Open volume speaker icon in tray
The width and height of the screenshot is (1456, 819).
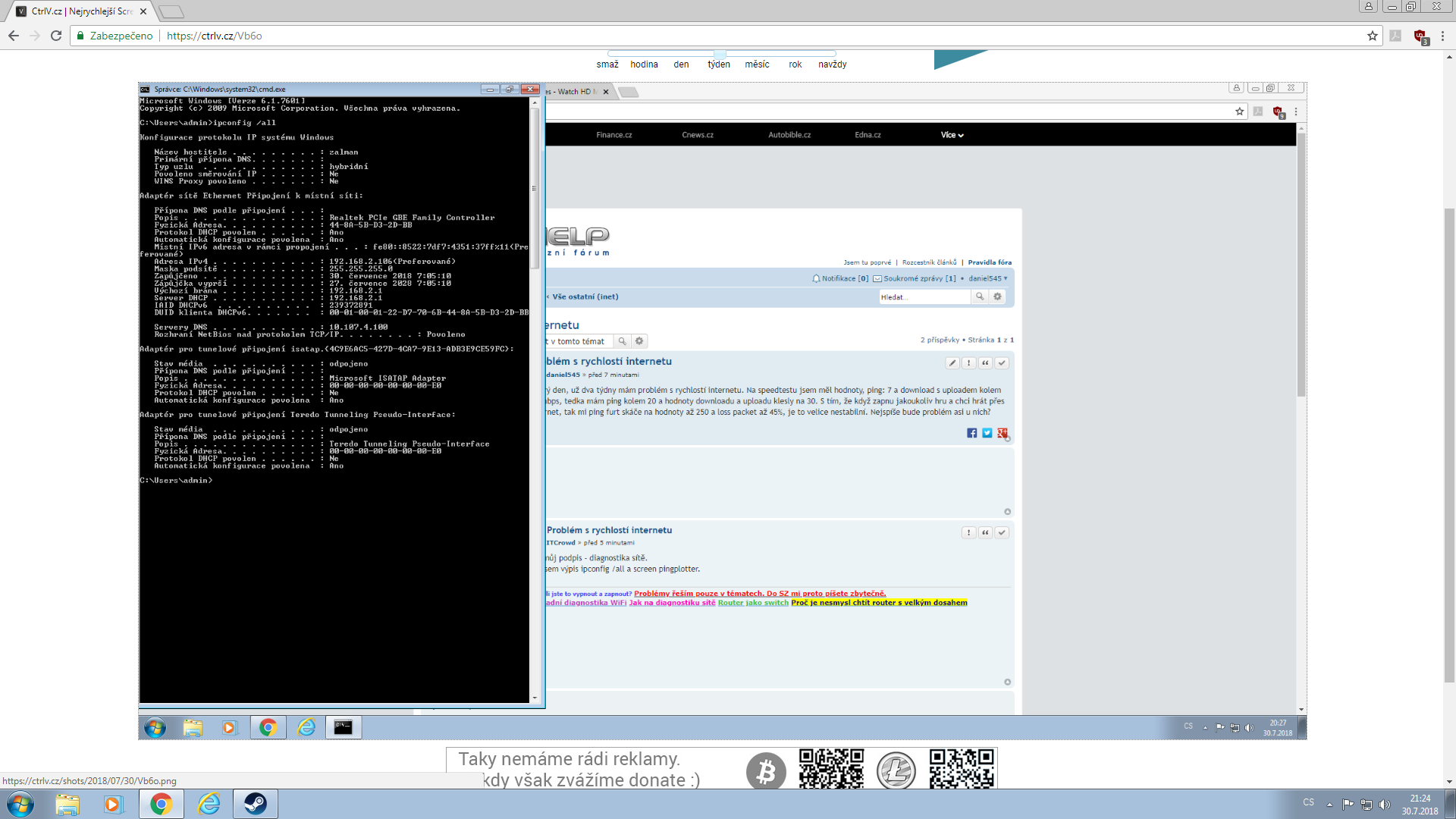[1384, 804]
